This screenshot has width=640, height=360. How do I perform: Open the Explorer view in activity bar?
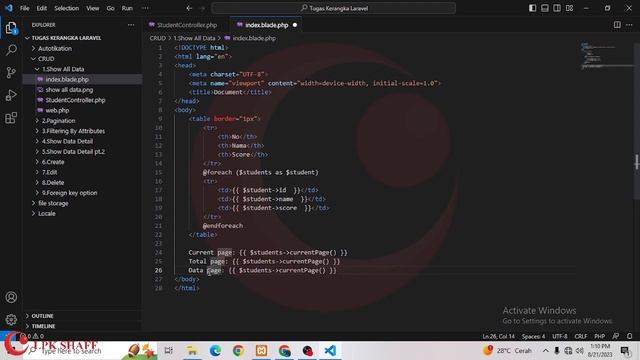click(11, 28)
